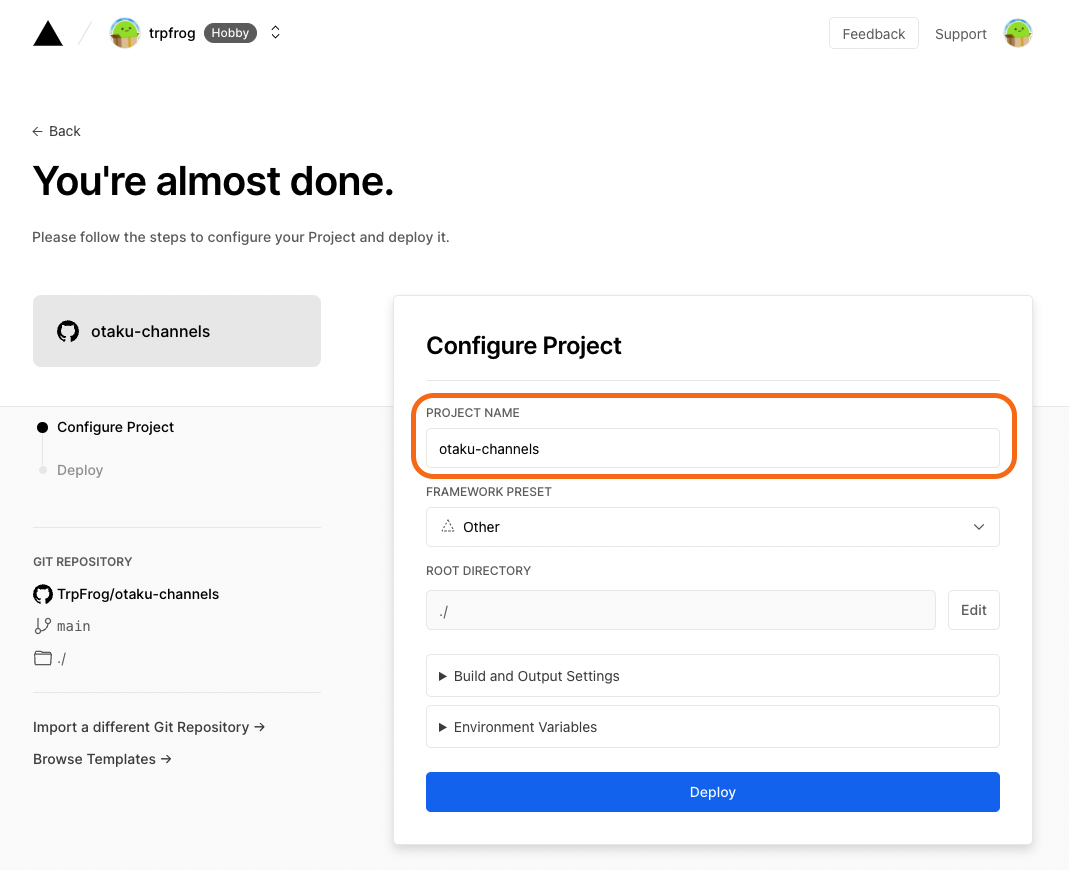This screenshot has width=1069, height=870.
Task: Open Browse Templates link
Action: pyautogui.click(x=102, y=759)
